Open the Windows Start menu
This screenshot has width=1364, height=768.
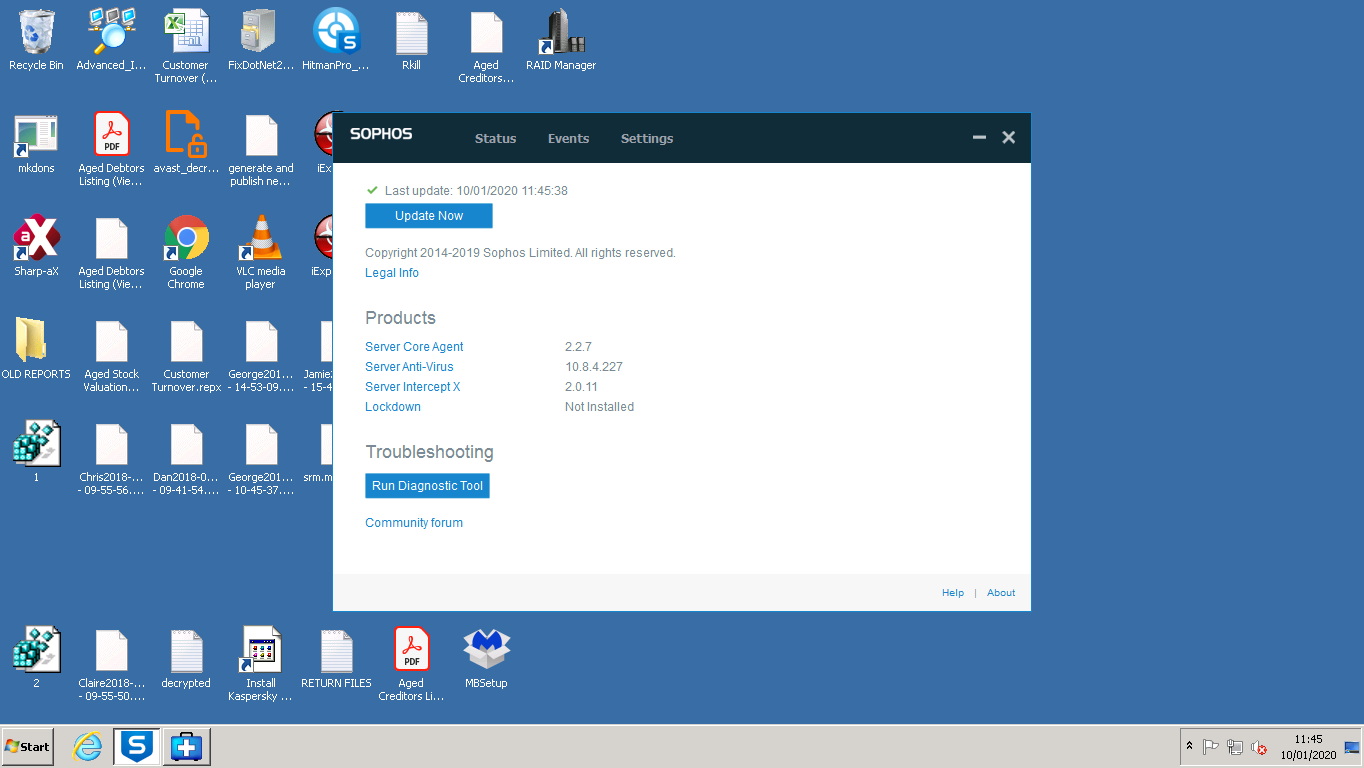pos(28,746)
